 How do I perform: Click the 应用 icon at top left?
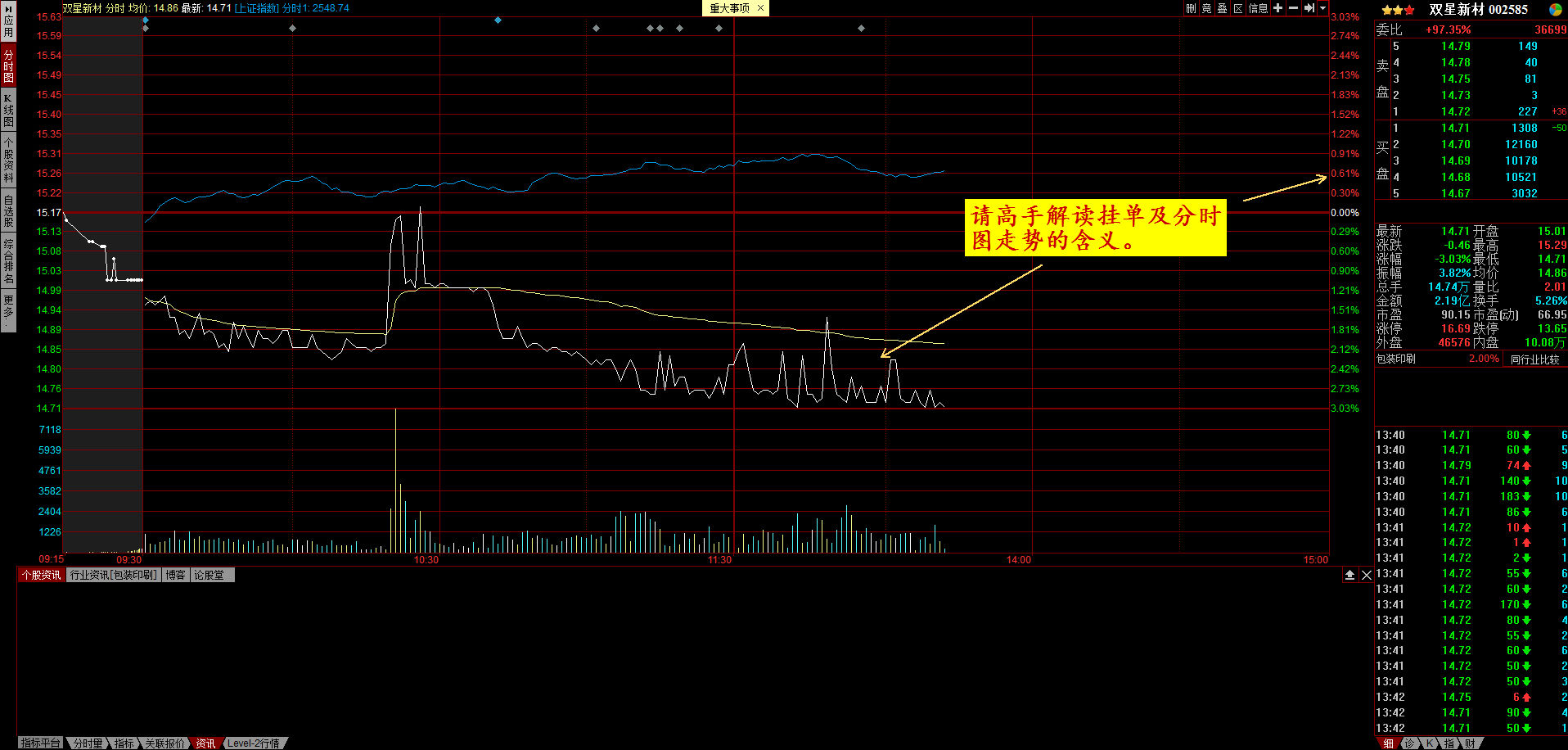(7, 23)
